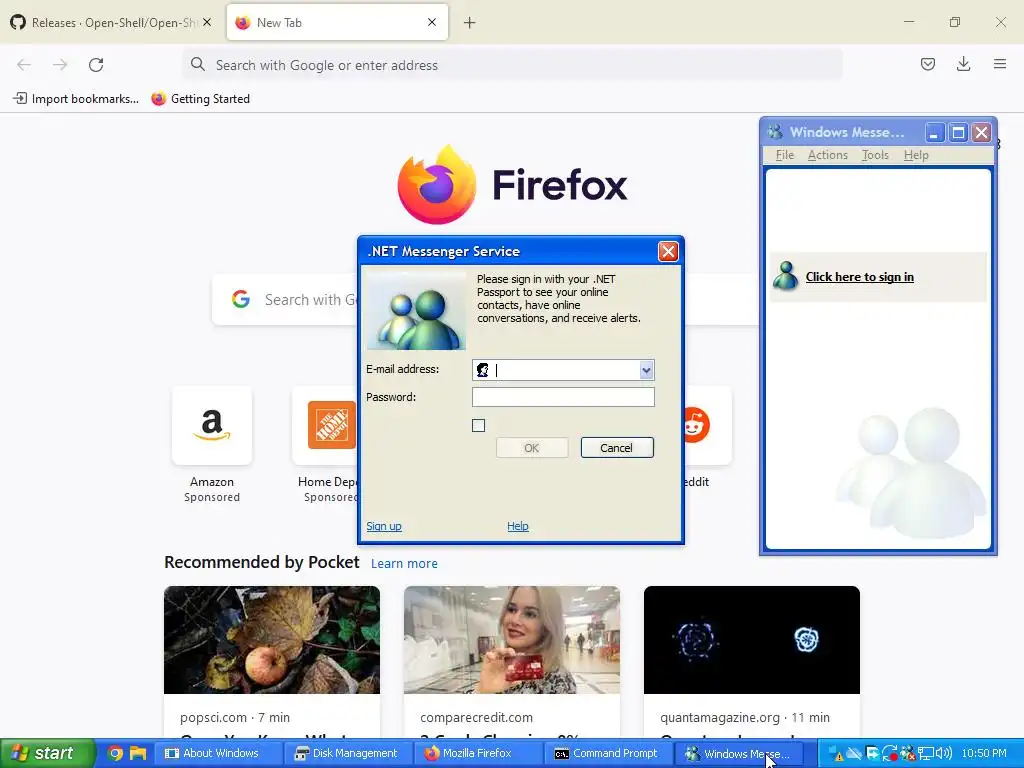Open the Help menu in Windows Messenger
Viewport: 1024px width, 768px height.
(916, 155)
